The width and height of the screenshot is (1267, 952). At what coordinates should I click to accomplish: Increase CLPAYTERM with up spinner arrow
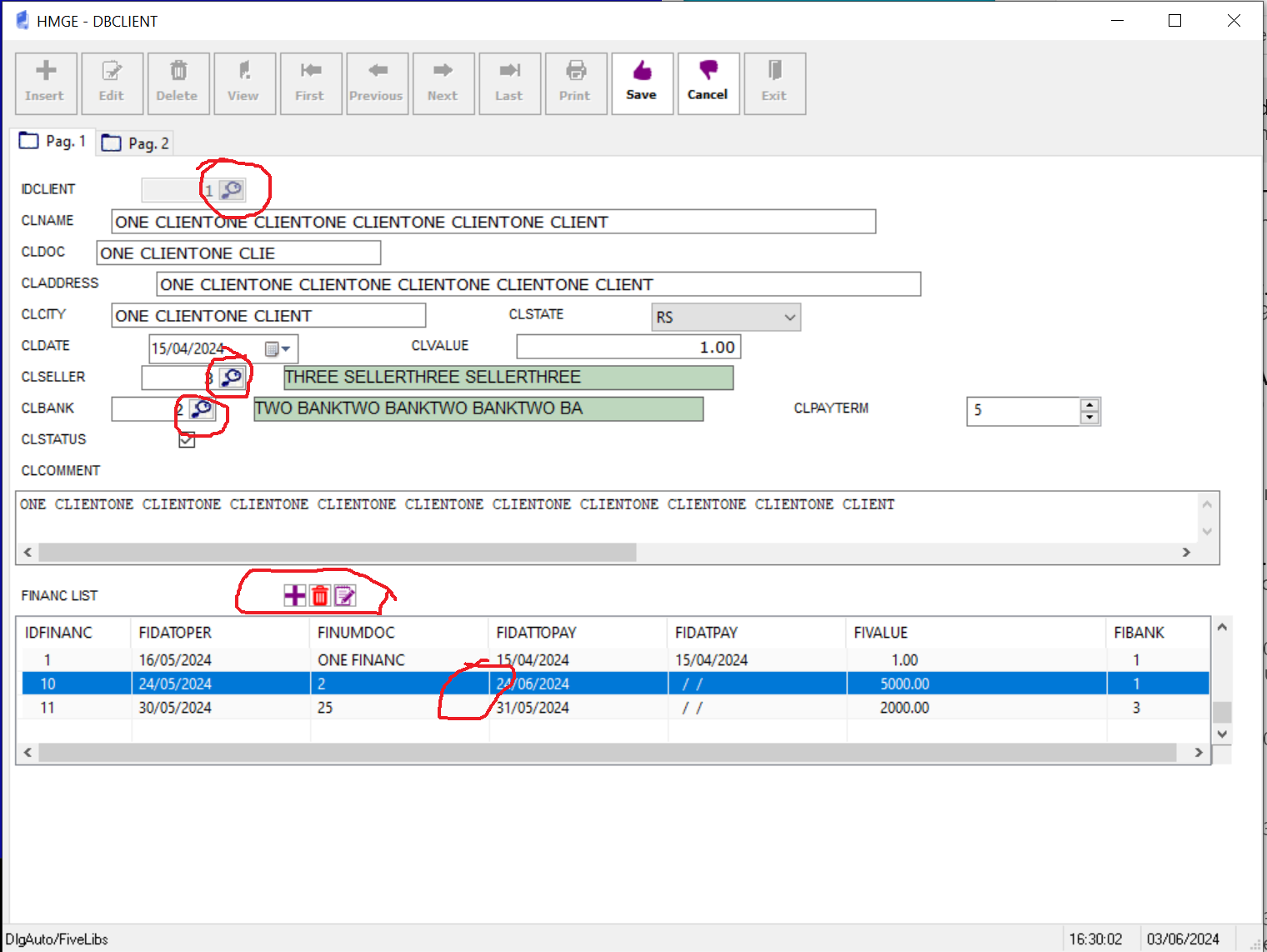(1089, 405)
